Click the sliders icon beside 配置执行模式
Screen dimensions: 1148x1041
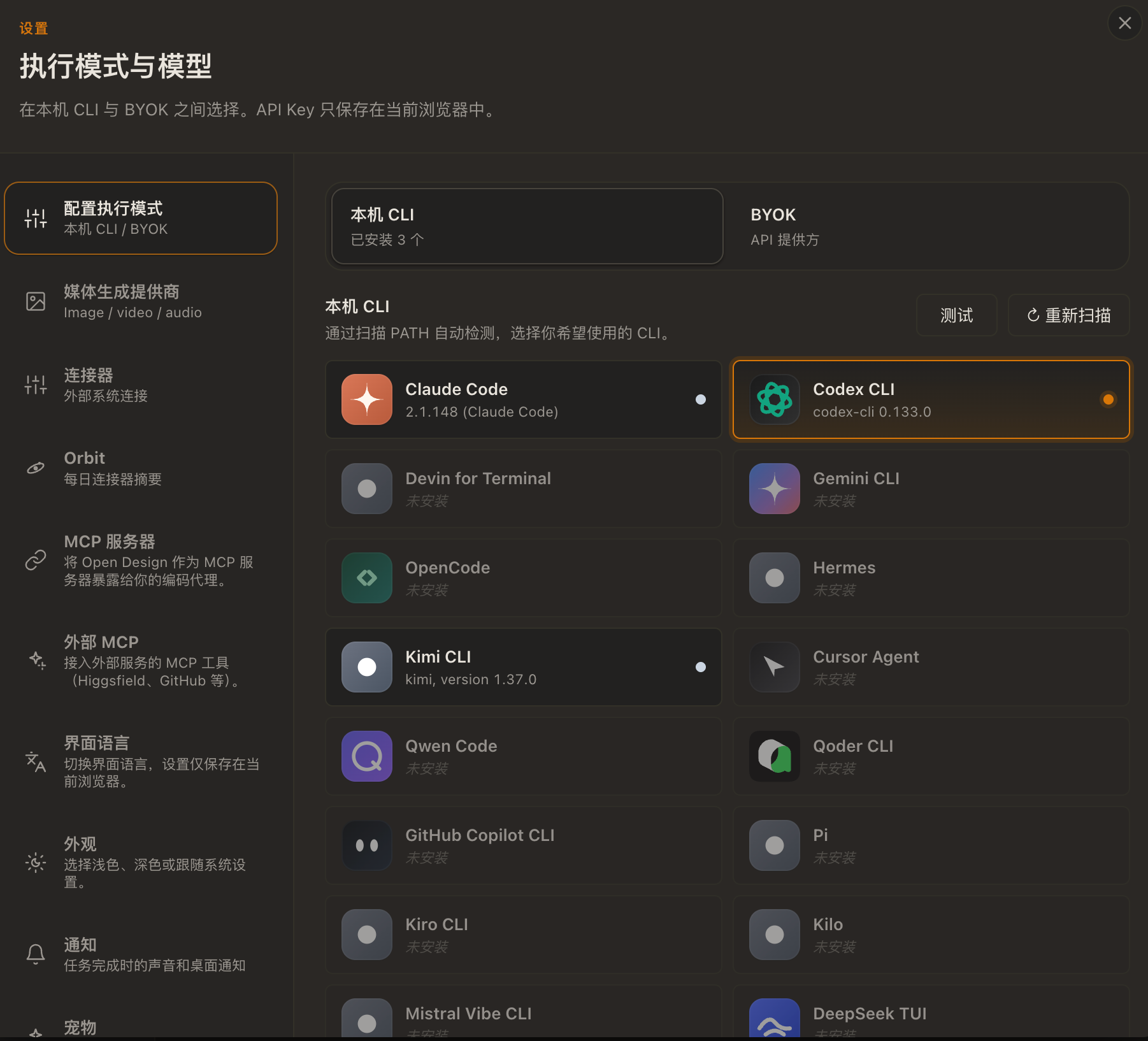tap(36, 219)
